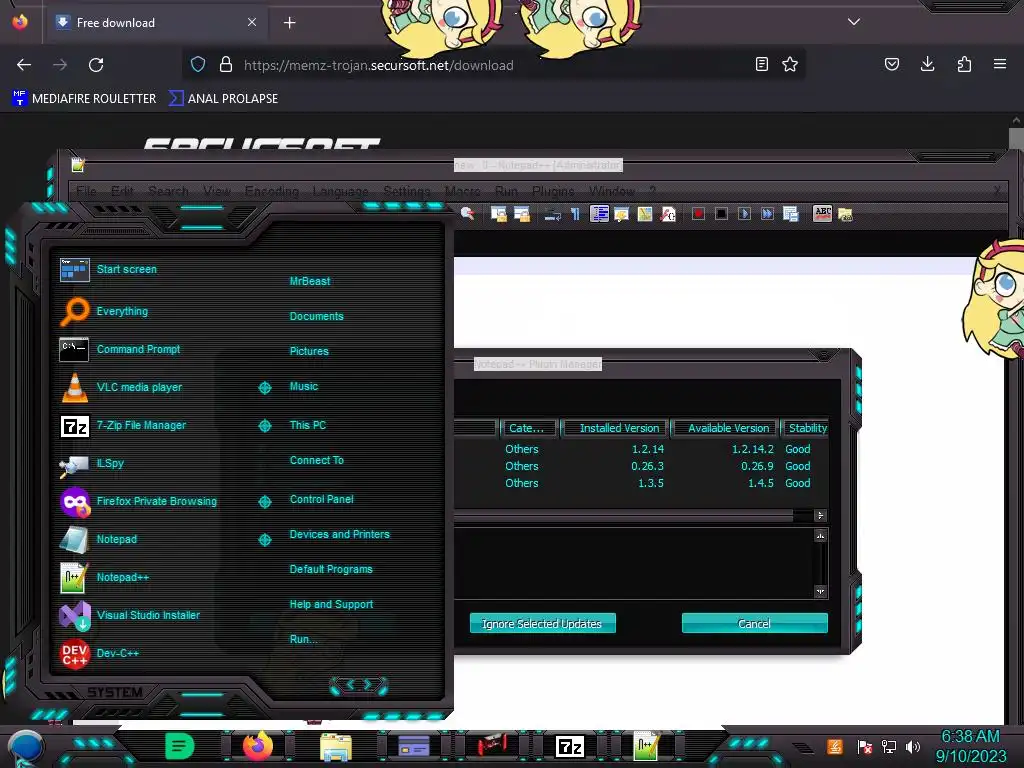Open User Defined Language dialog icon

(621, 214)
